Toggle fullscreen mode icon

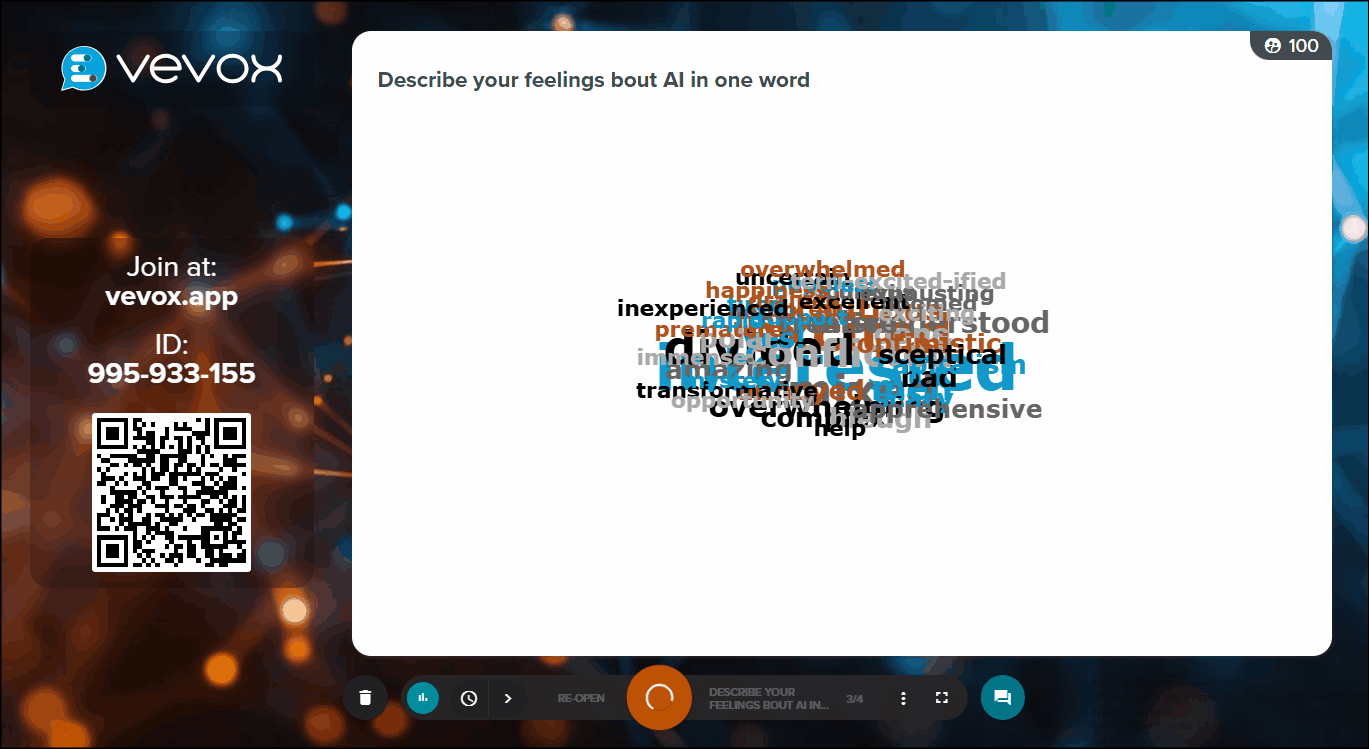point(941,698)
